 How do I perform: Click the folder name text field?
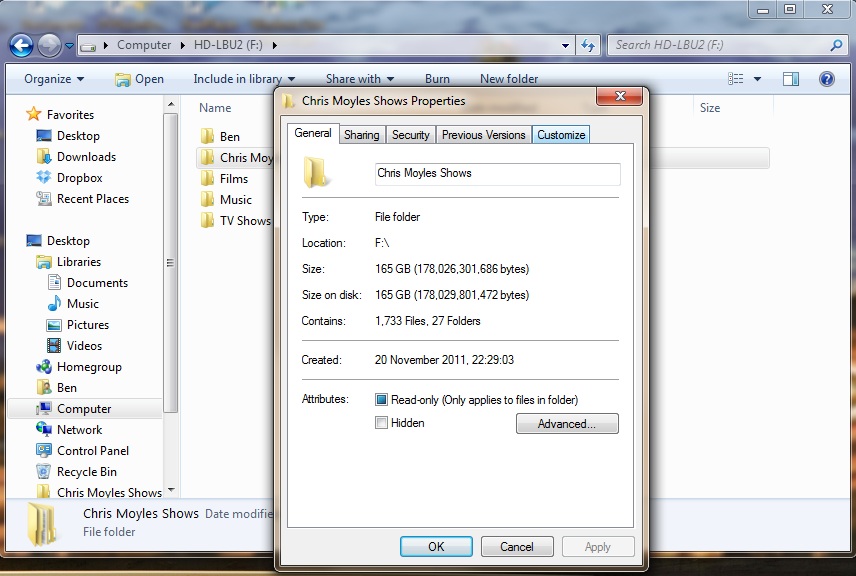pyautogui.click(x=496, y=174)
